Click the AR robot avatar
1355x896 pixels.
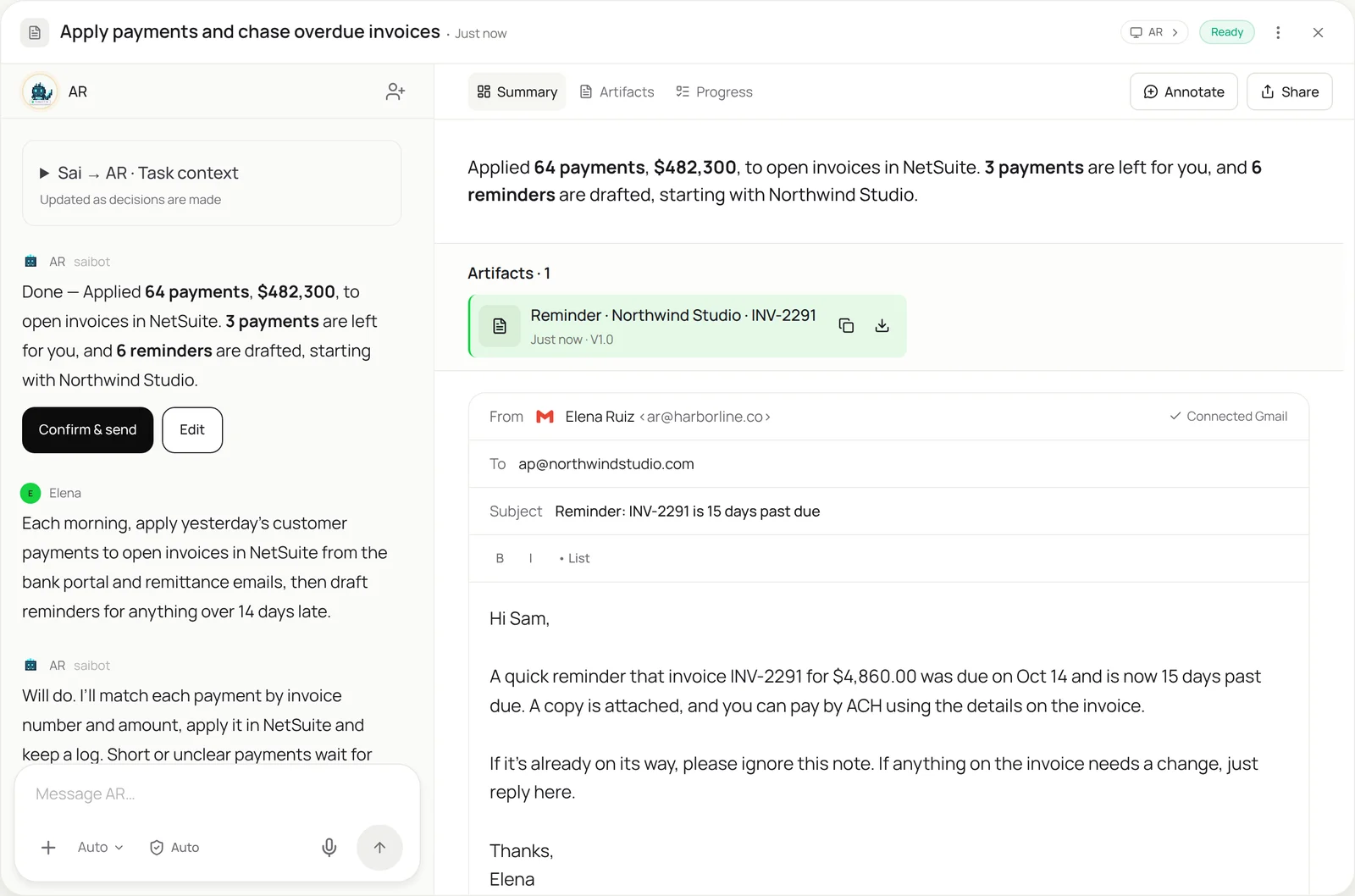pos(40,91)
